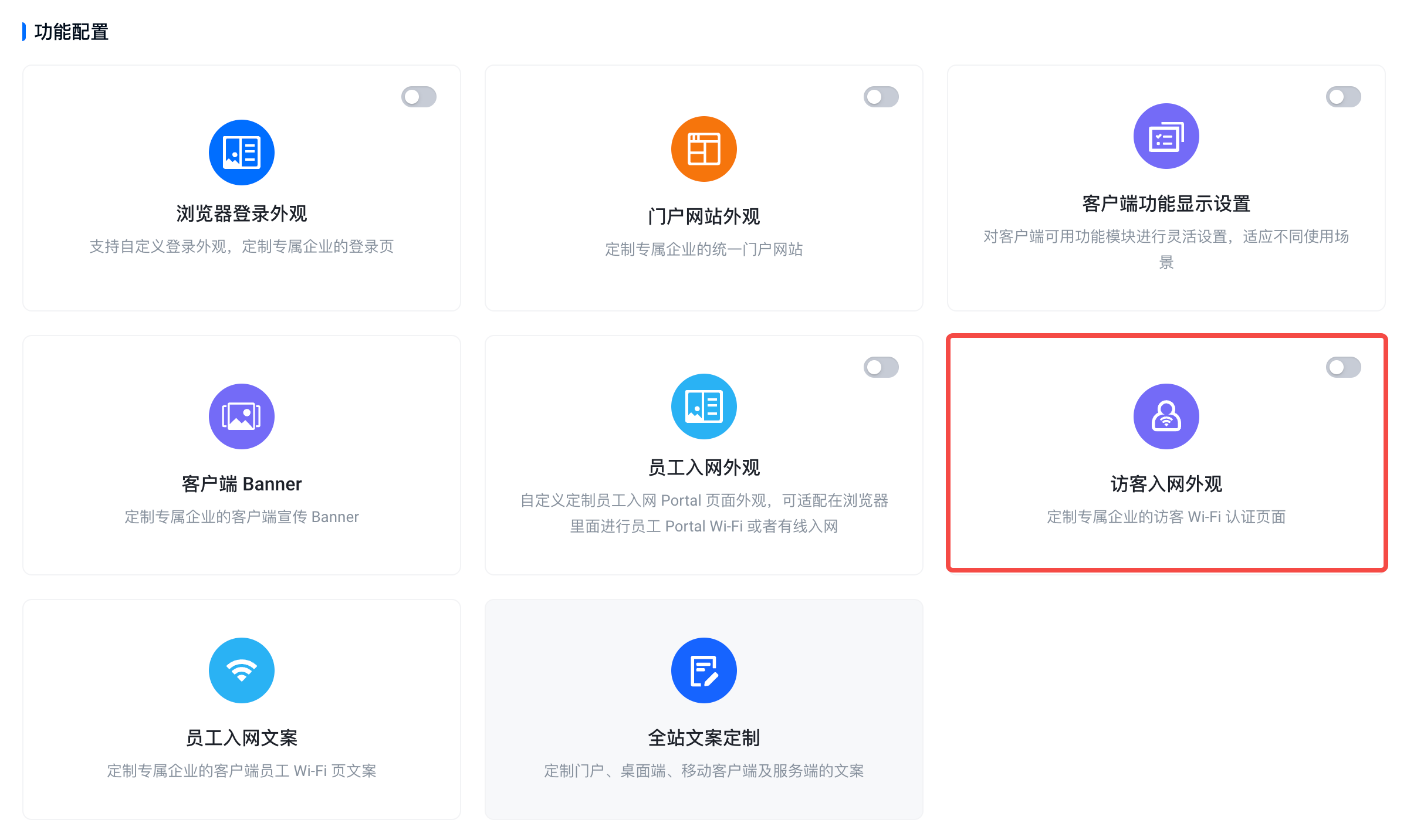This screenshot has width=1407, height=840.
Task: Click the 员工入网外观 title text
Action: 703,468
